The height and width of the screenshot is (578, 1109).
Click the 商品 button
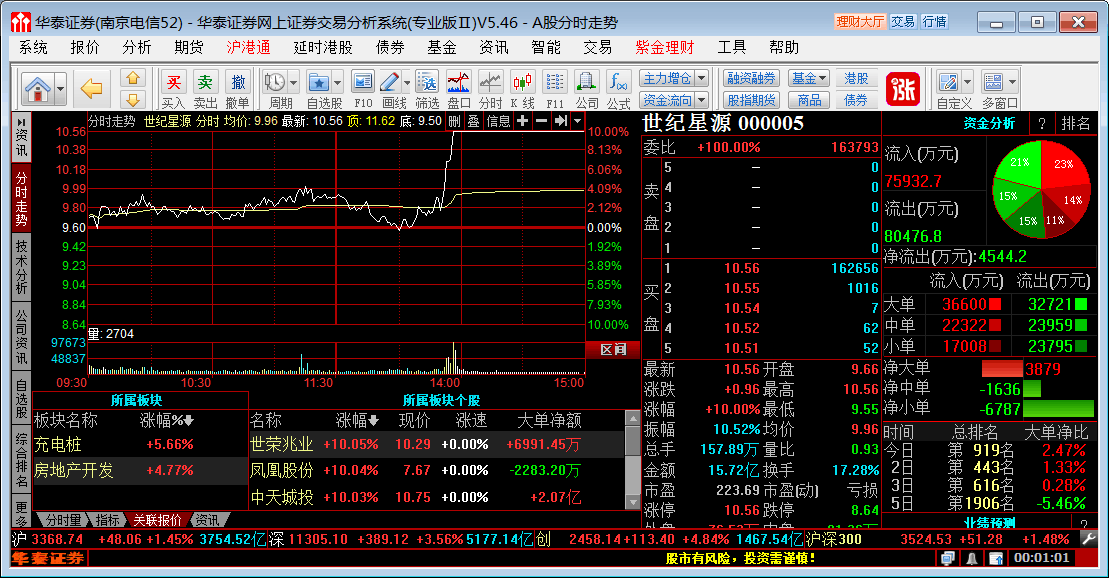(x=809, y=100)
